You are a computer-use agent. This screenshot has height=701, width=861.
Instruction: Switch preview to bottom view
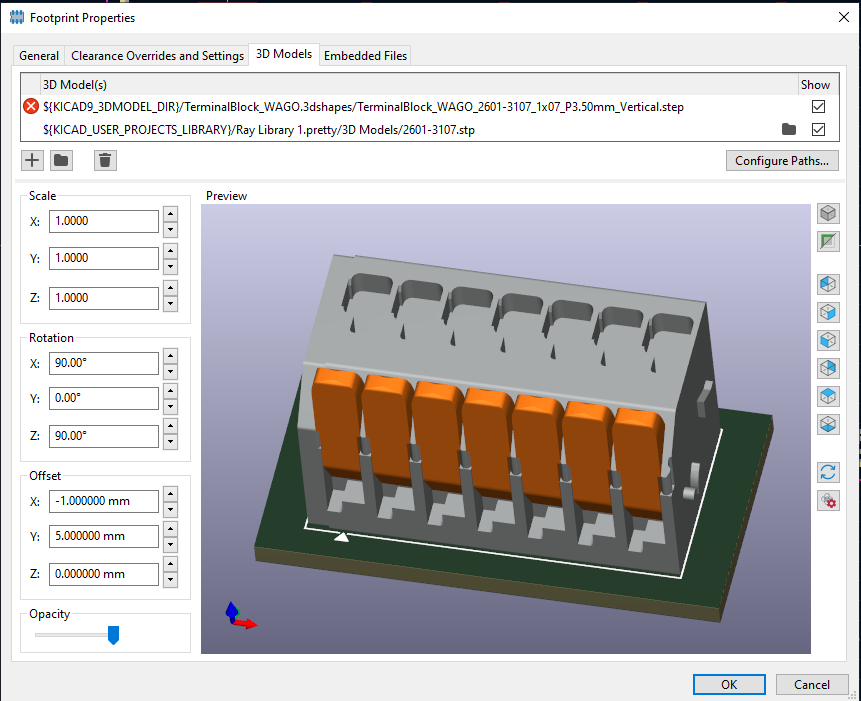click(x=828, y=425)
